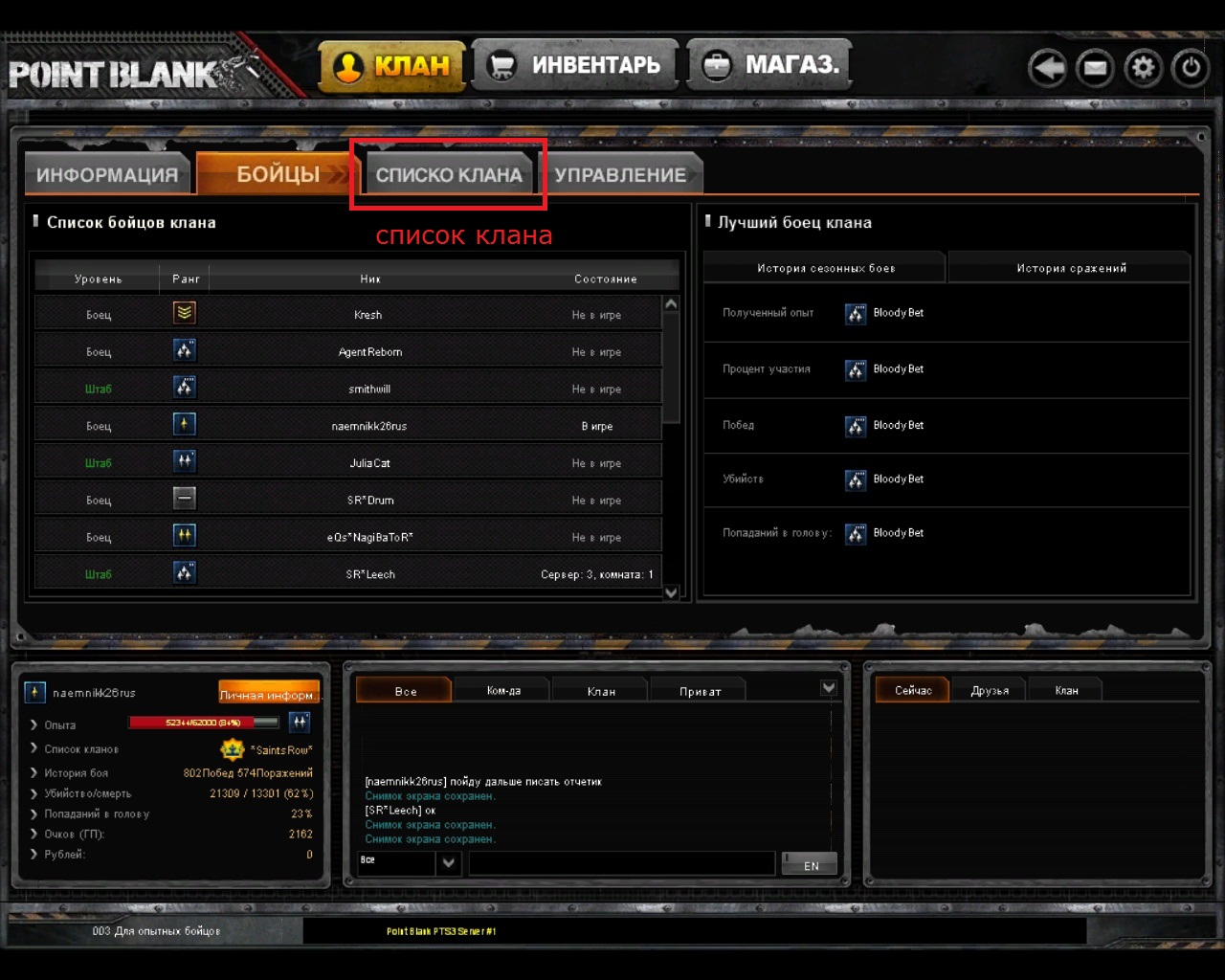Screen dimensions: 1225x980
Task: Click Список кланов label in profile panel
Action: [x=81, y=749]
